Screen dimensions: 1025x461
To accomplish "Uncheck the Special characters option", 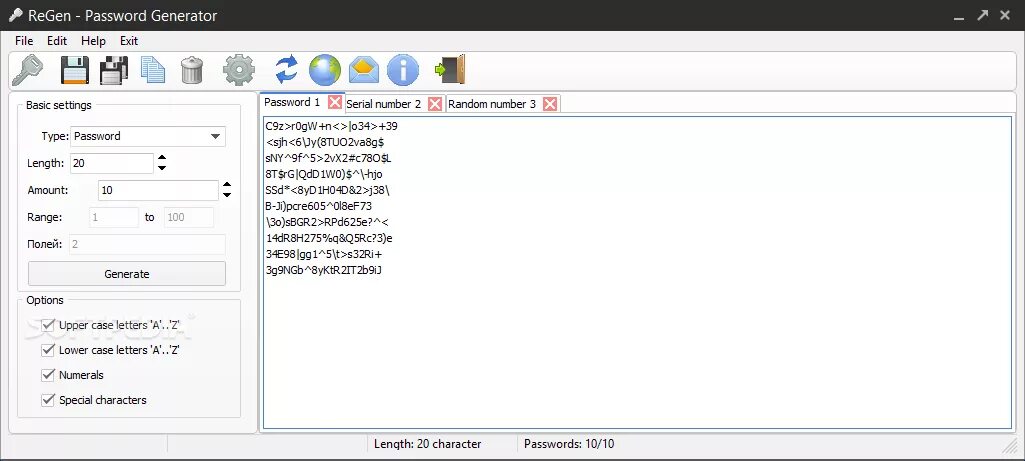I will [x=48, y=400].
